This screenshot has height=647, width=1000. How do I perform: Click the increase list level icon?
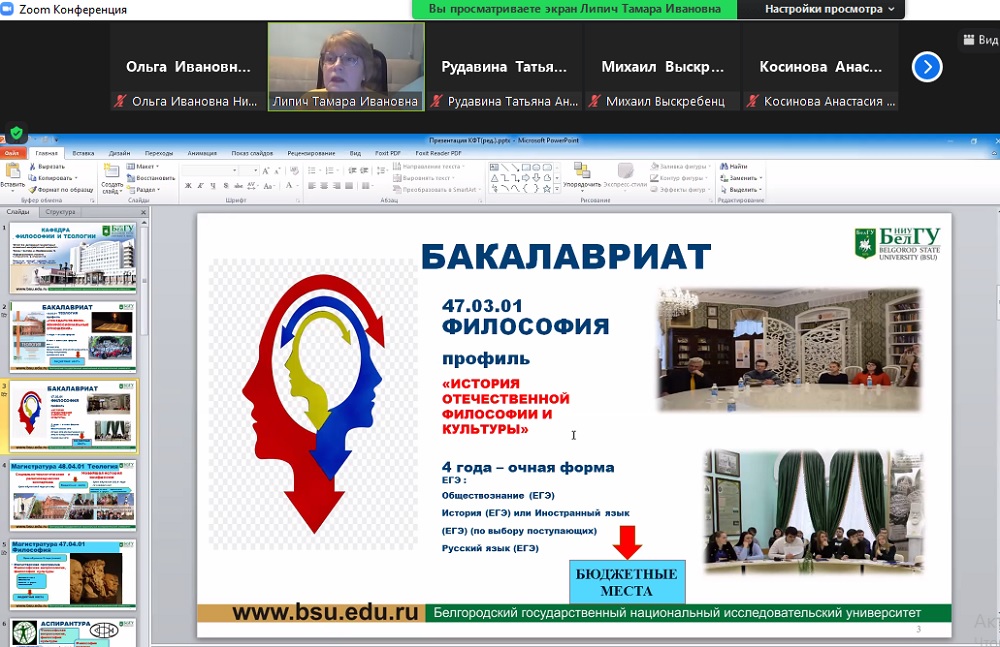364,170
